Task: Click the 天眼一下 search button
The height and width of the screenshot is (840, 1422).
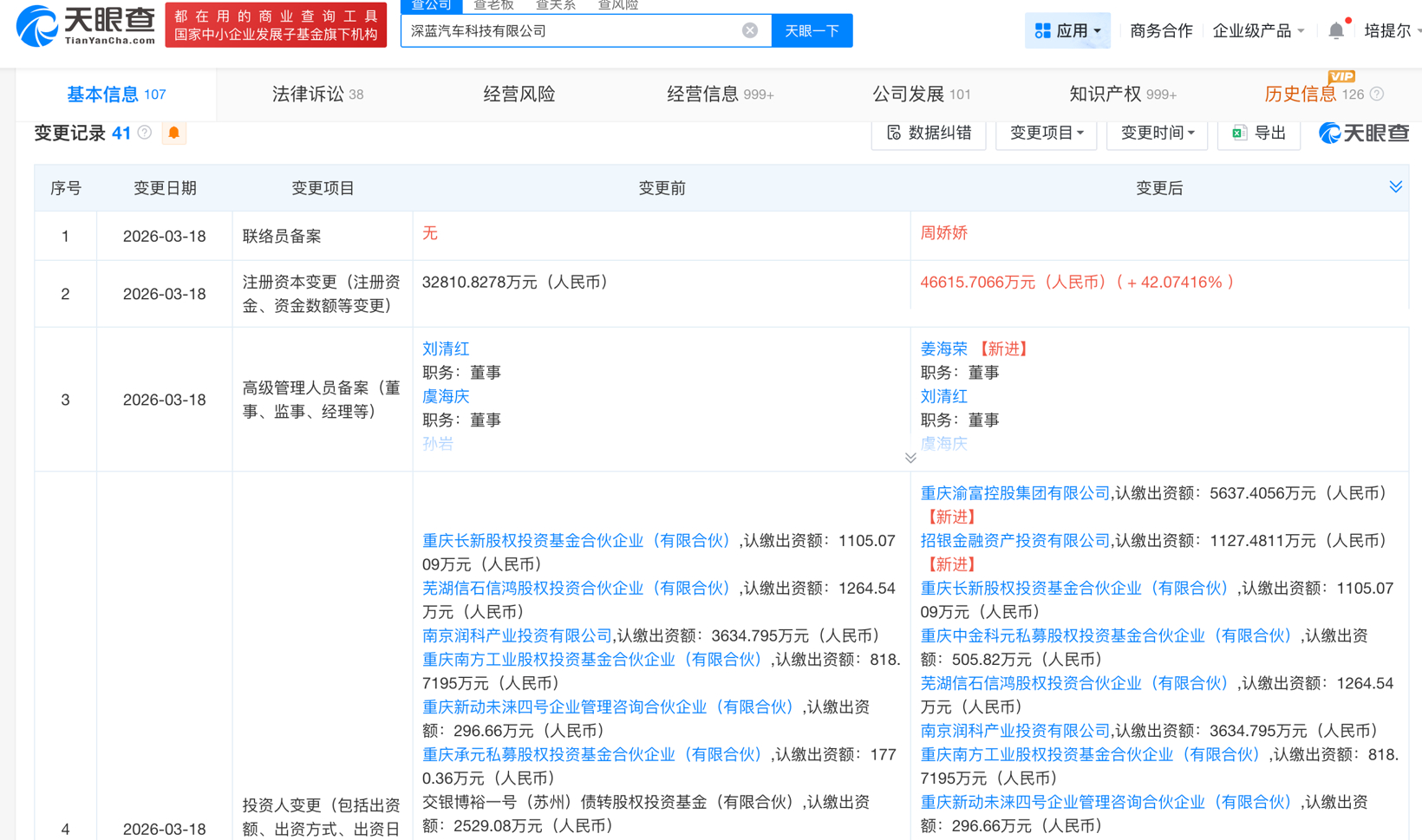Action: coord(812,29)
